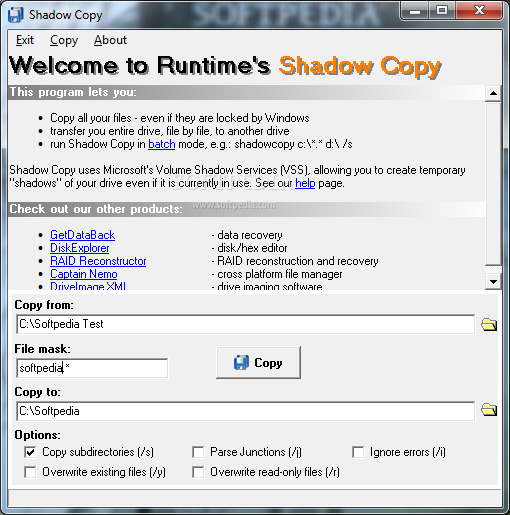Viewport: 510px width, 515px height.
Task: Open the About menu
Action: (x=110, y=40)
